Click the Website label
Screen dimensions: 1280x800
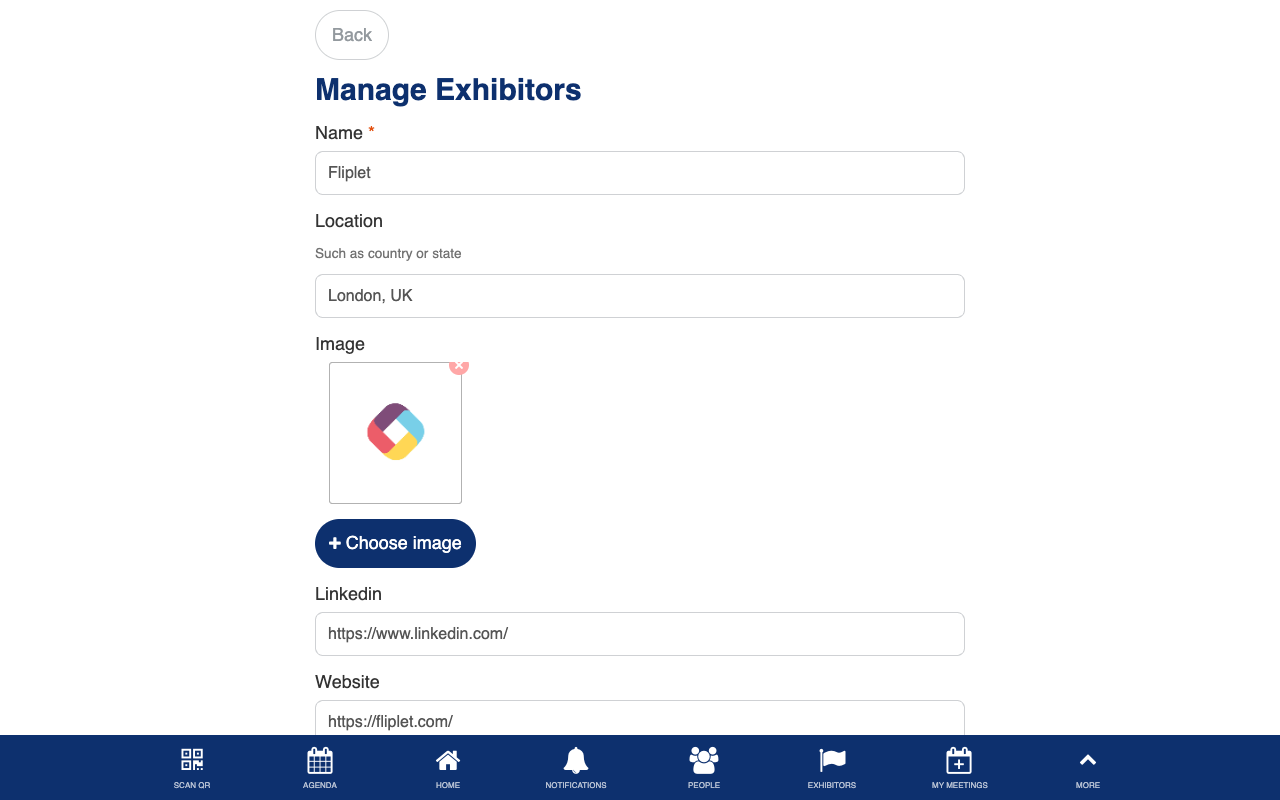[347, 682]
